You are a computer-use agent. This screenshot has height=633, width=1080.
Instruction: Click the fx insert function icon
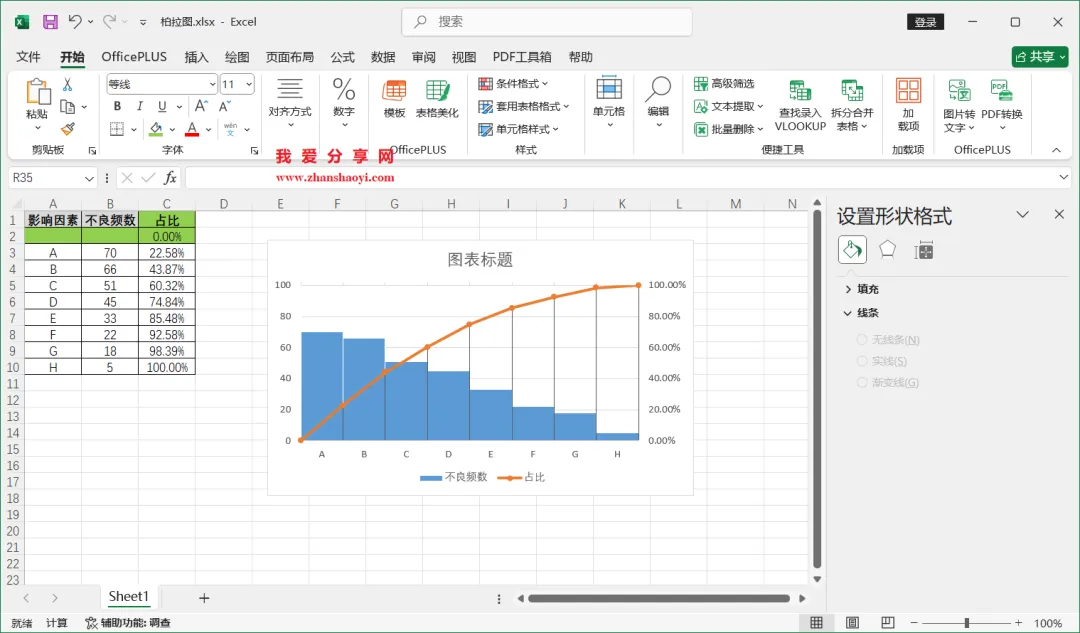(169, 178)
